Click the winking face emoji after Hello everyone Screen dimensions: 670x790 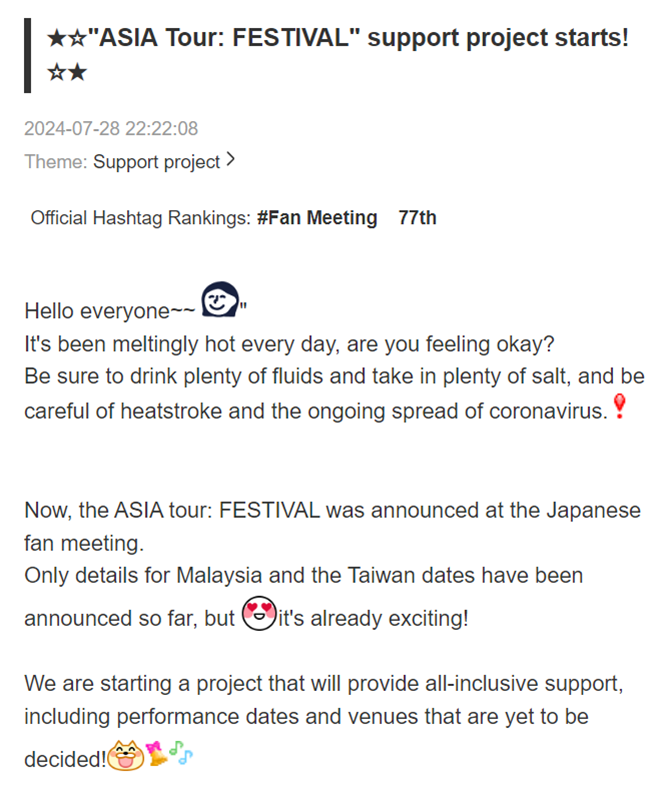click(220, 299)
